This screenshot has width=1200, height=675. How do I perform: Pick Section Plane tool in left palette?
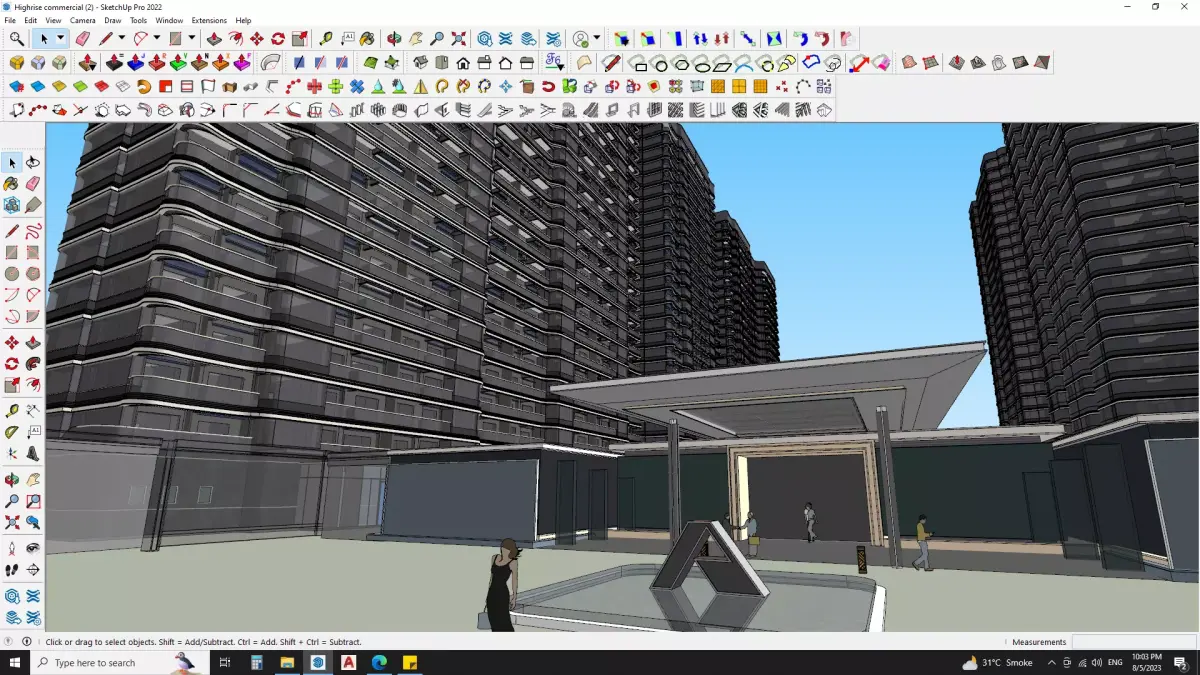(x=33, y=570)
